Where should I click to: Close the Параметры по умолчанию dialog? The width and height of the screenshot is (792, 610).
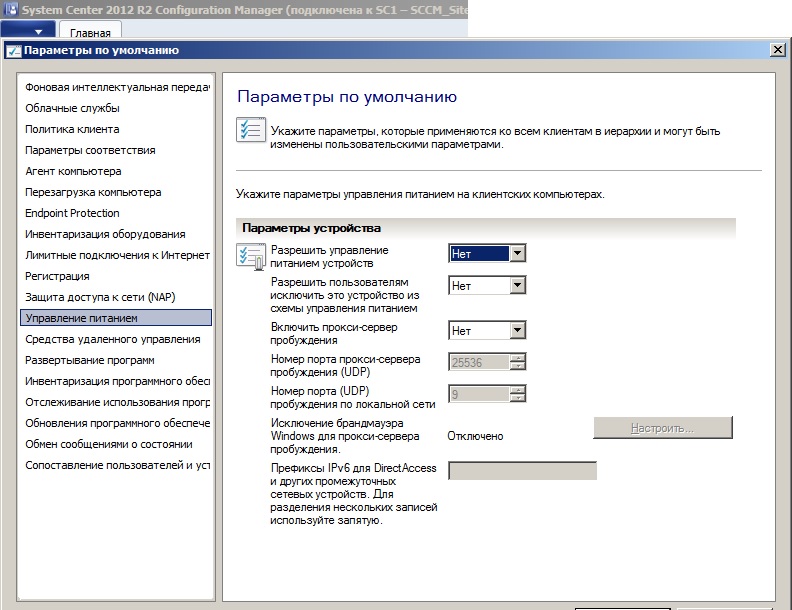(x=778, y=49)
